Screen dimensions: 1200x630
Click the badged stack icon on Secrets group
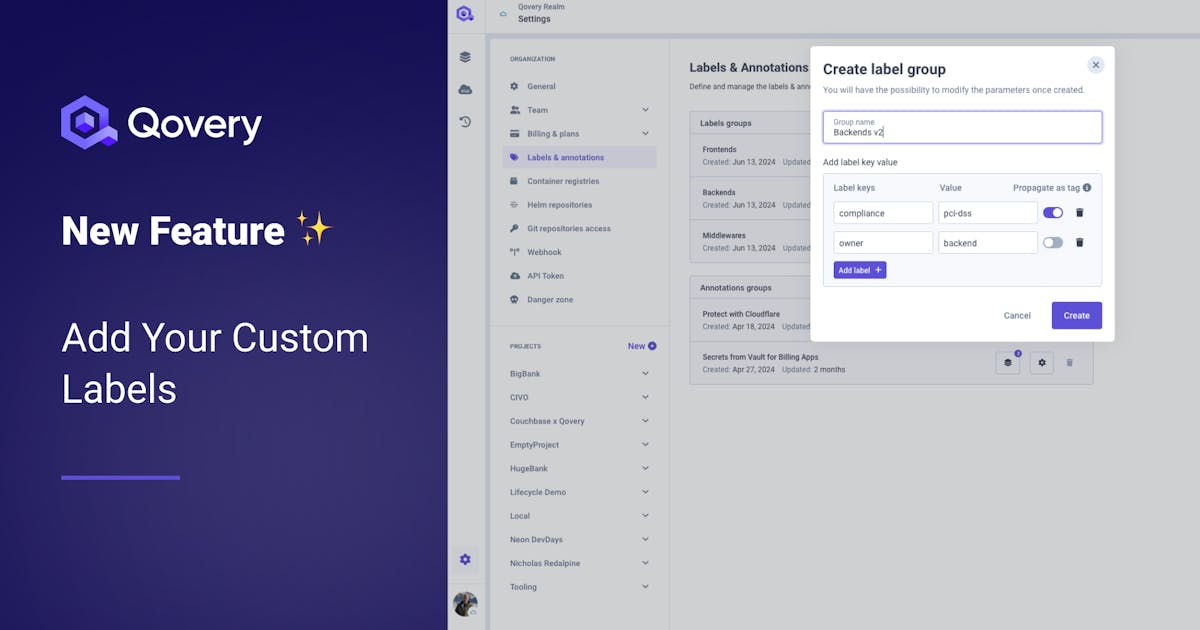(1007, 363)
